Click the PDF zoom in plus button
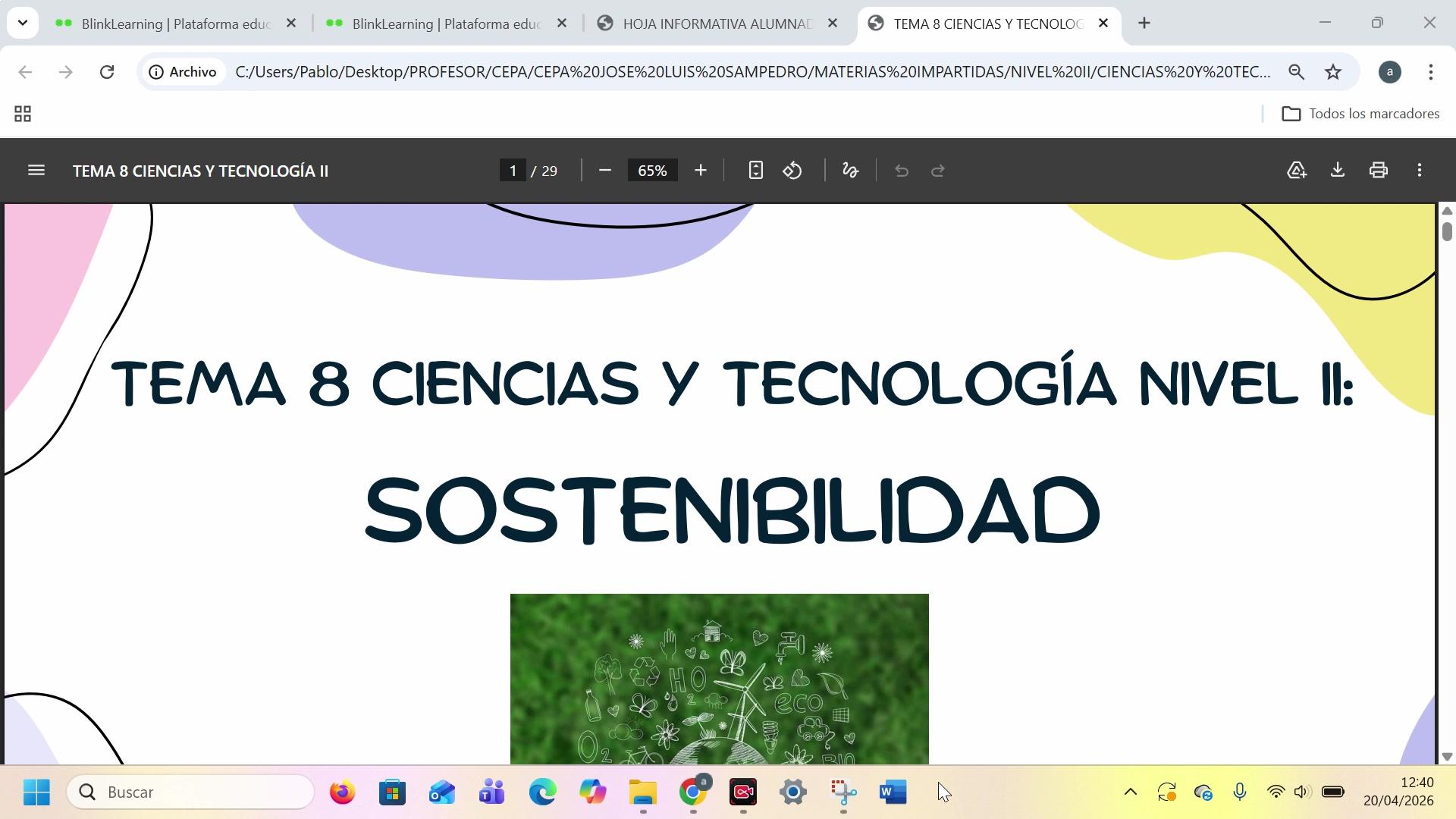 pyautogui.click(x=700, y=171)
